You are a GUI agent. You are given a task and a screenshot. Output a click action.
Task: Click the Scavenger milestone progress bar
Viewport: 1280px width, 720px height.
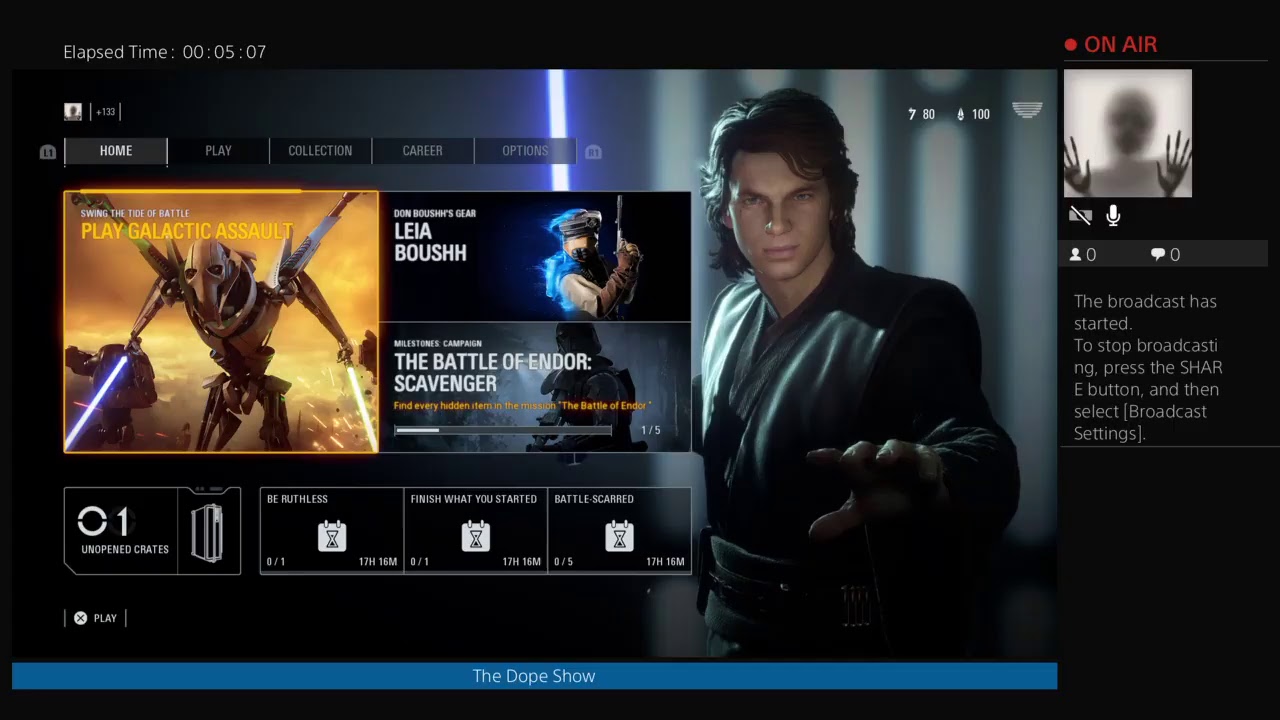[503, 431]
